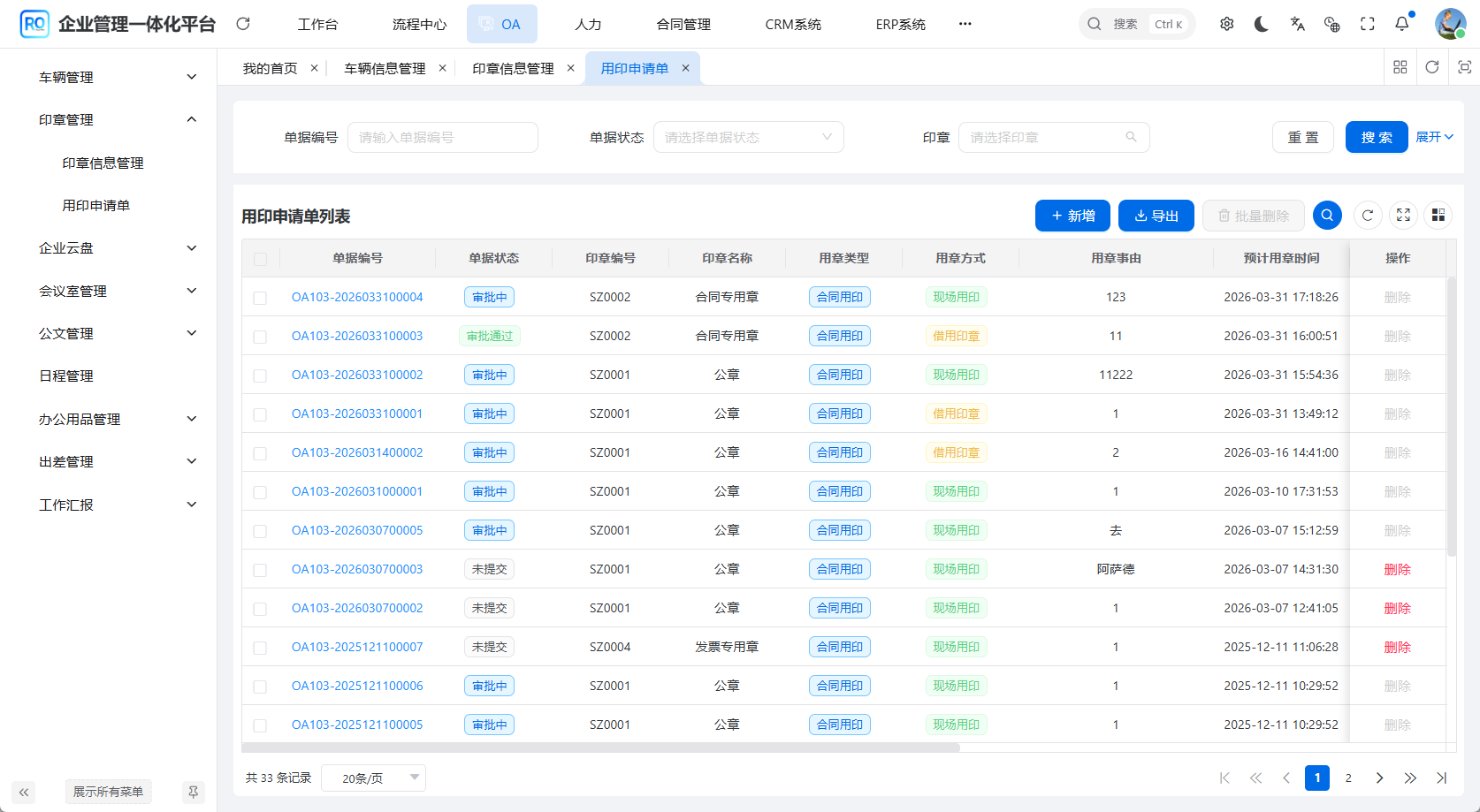Click the refresh icon beside platform title
The height and width of the screenshot is (812, 1480).
(243, 24)
